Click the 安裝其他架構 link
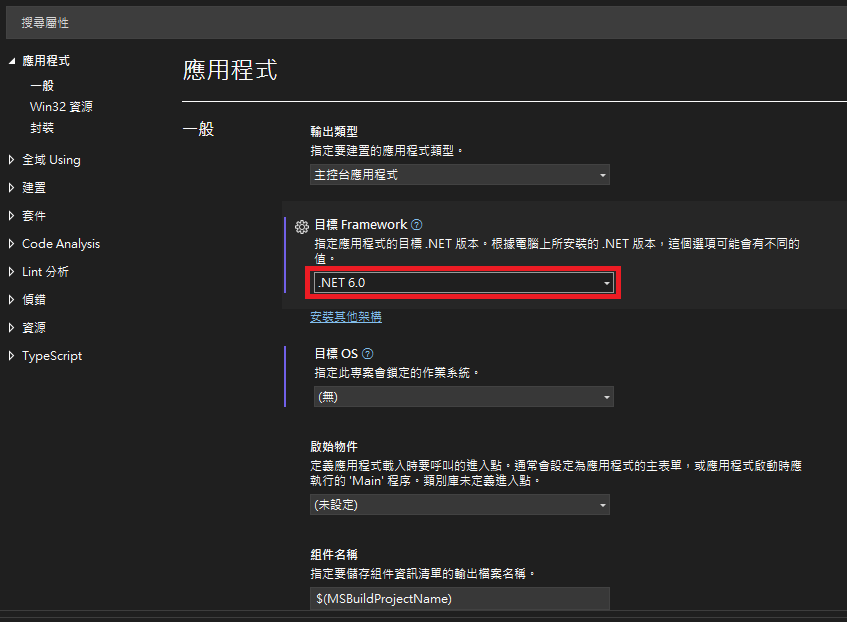The height and width of the screenshot is (622, 847). (345, 317)
